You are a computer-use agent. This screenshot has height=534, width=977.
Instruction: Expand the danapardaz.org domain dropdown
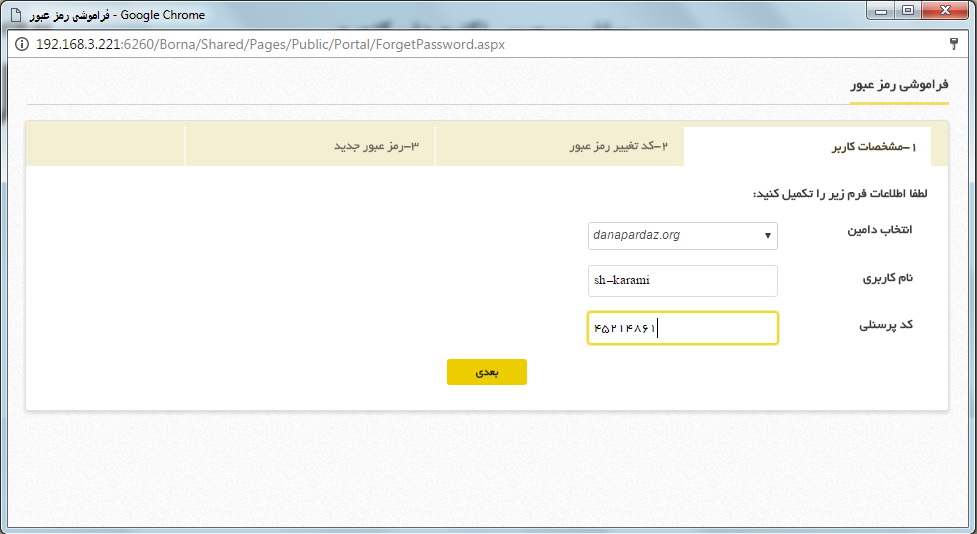682,236
